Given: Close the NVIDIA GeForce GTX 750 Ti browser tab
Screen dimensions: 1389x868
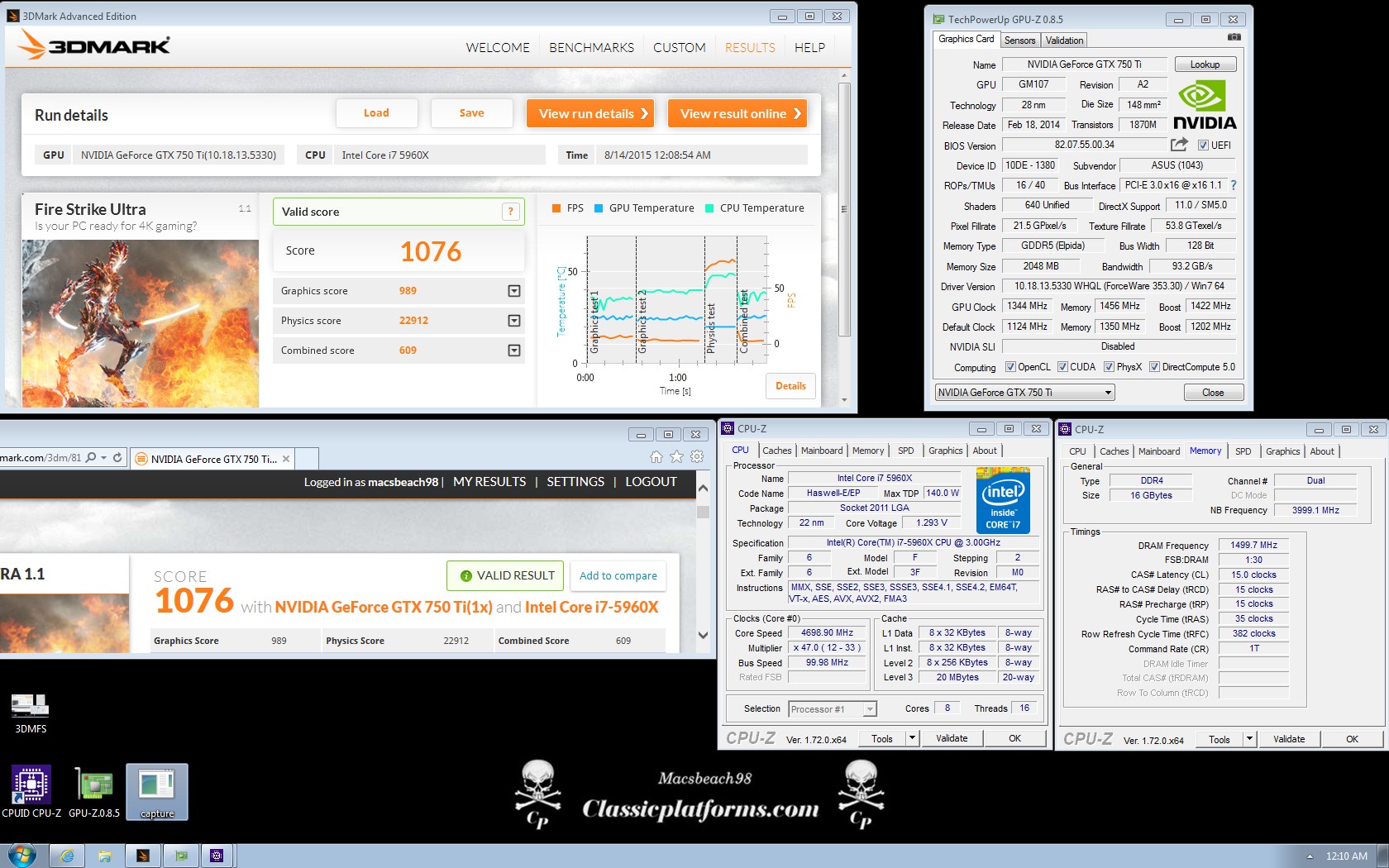Looking at the screenshot, I should (x=286, y=459).
